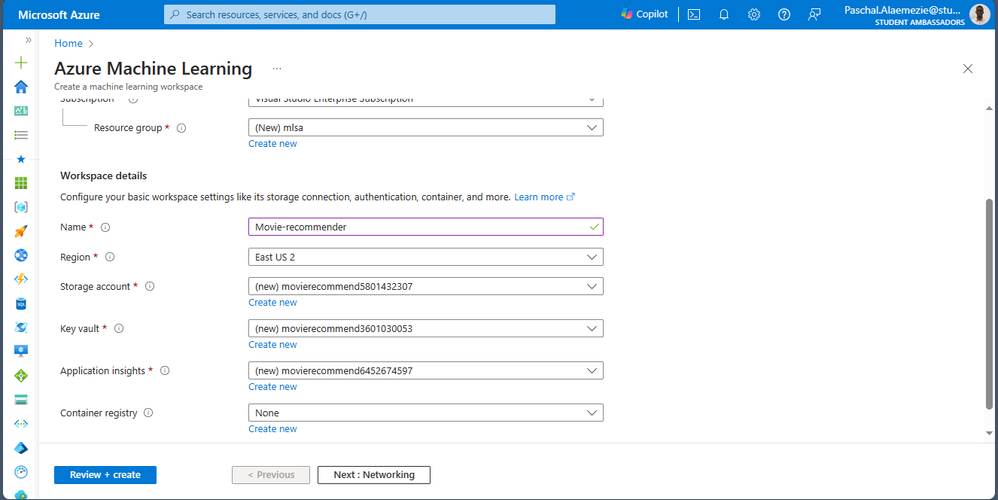Viewport: 998px width, 500px height.
Task: Open the Feedback icon
Action: pyautogui.click(x=814, y=14)
